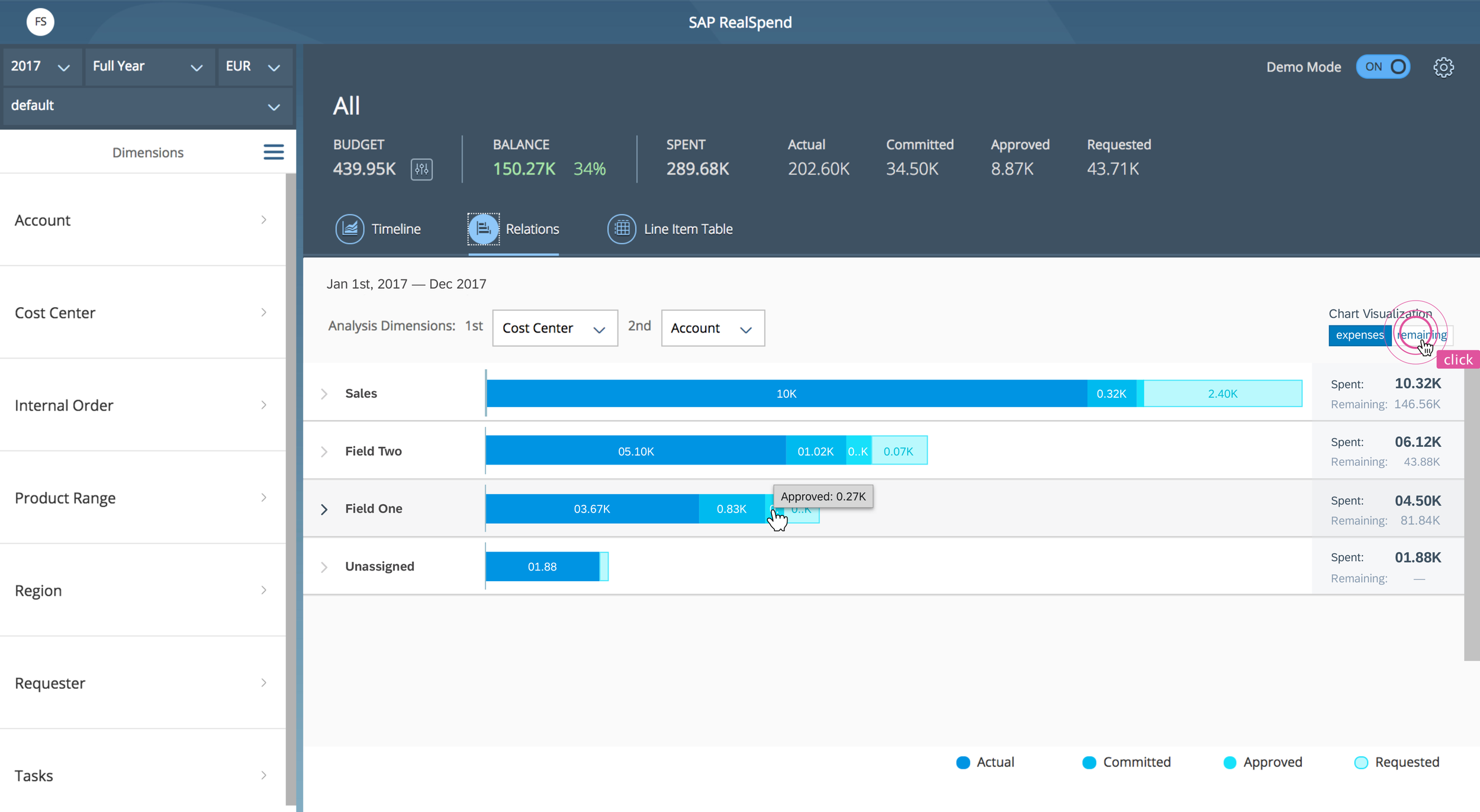Click the BALANCE value 150.27K
Image resolution: width=1480 pixels, height=812 pixels.
524,169
